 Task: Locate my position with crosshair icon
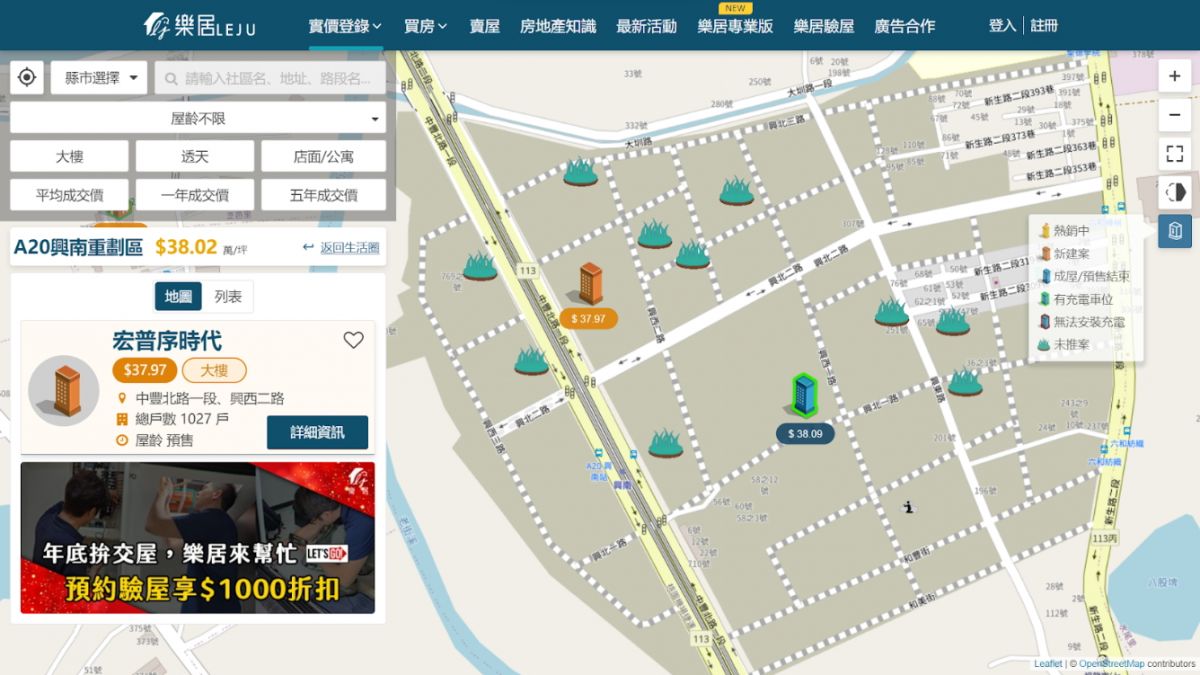[x=27, y=77]
